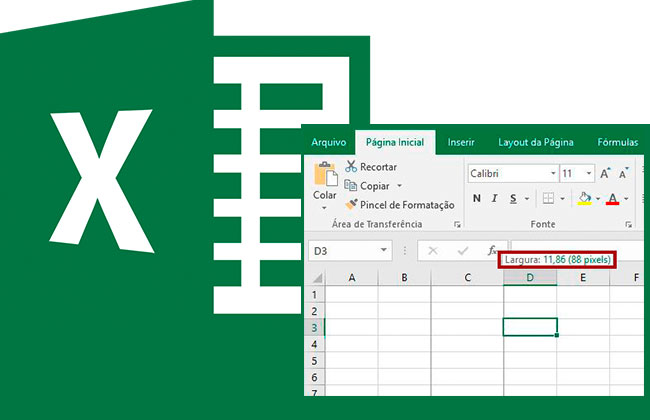Expand the Colar paste options arrow
Image resolution: width=650 pixels, height=420 pixels.
coord(325,207)
